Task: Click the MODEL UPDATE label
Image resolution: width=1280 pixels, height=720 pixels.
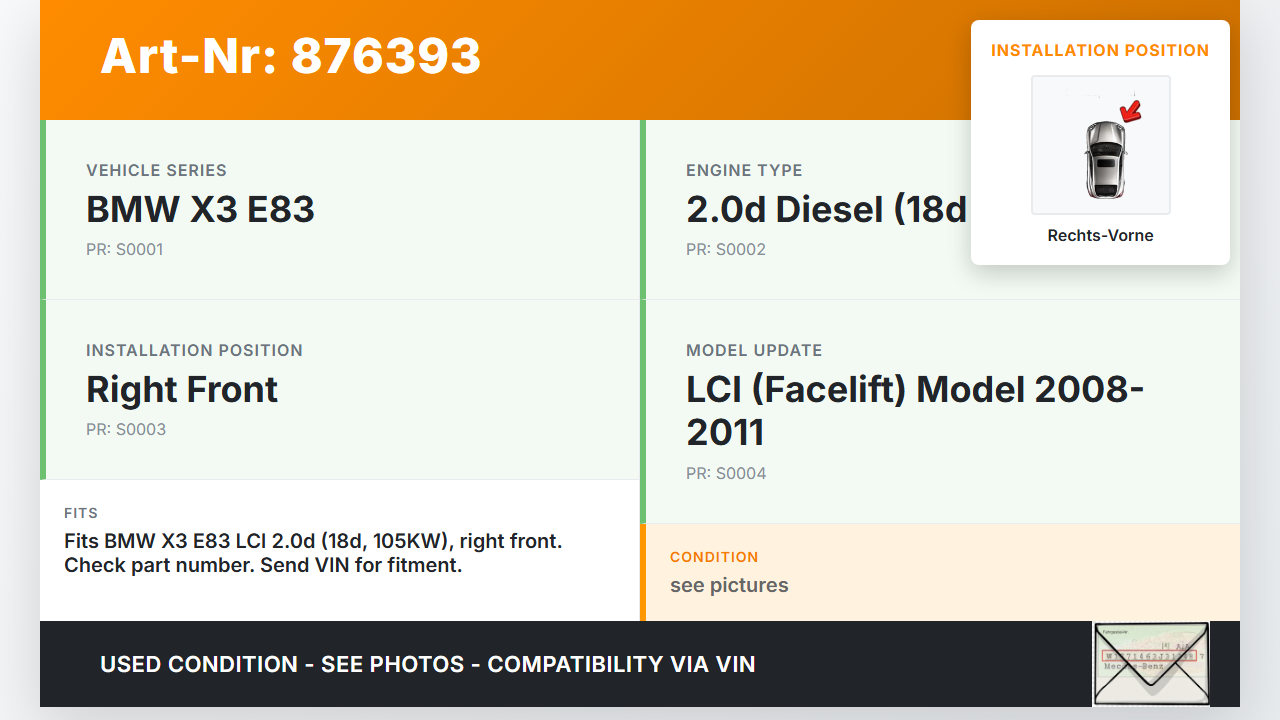Action: 754,351
